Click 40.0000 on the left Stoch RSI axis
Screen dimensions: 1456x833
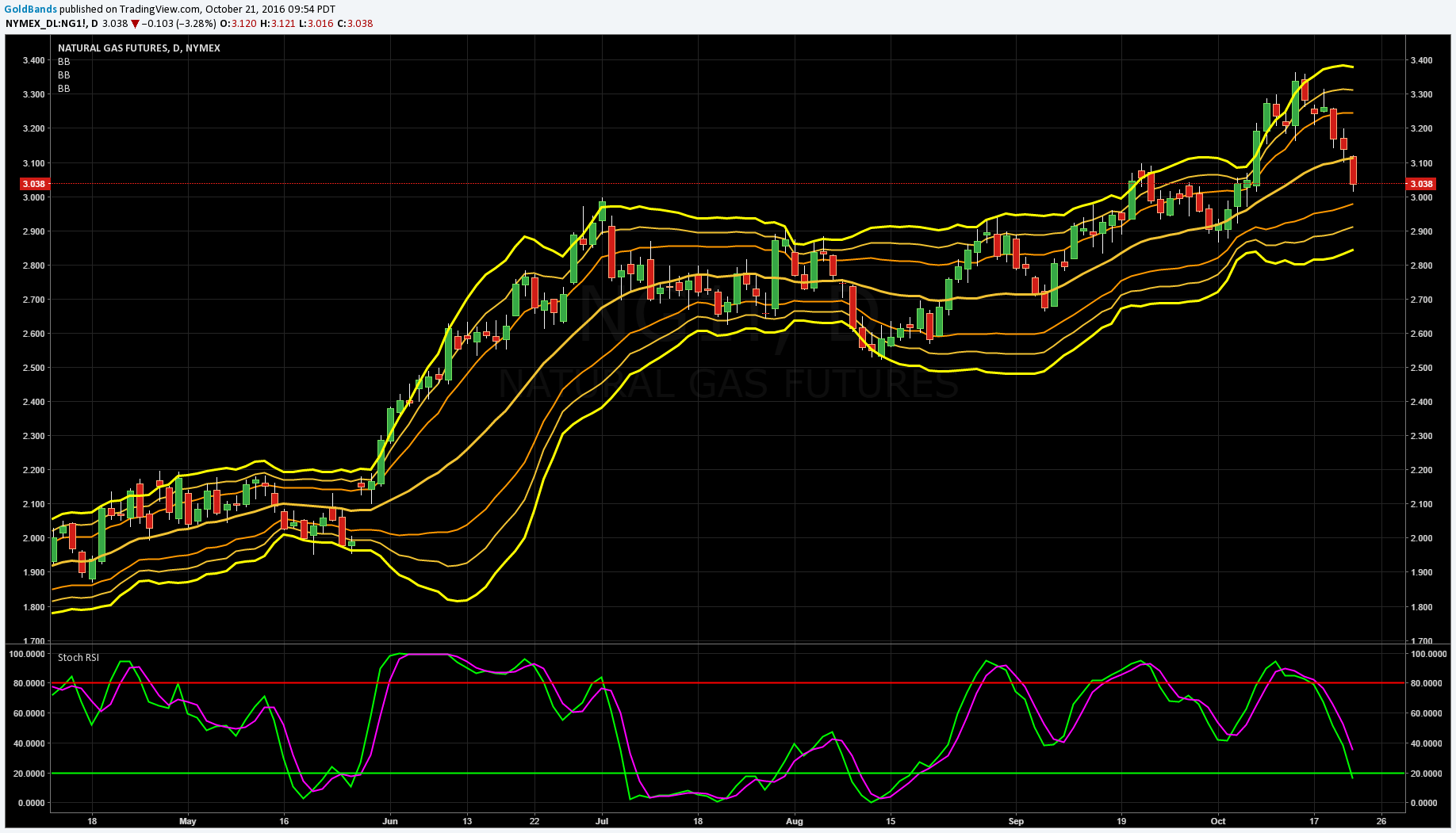[x=29, y=743]
